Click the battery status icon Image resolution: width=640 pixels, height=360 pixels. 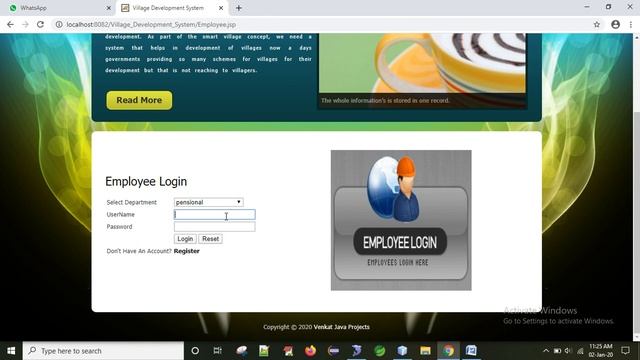click(x=557, y=351)
